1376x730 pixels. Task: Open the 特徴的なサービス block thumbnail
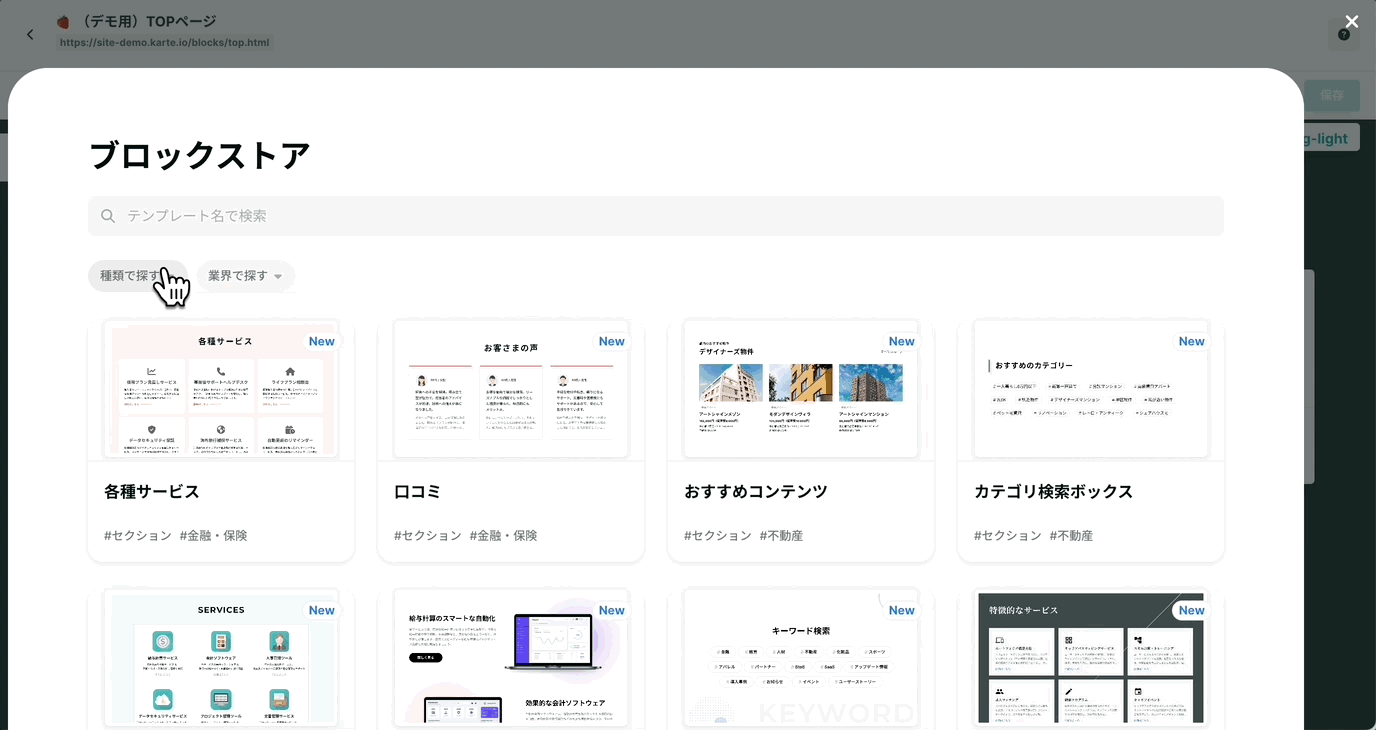pyautogui.click(x=1091, y=659)
